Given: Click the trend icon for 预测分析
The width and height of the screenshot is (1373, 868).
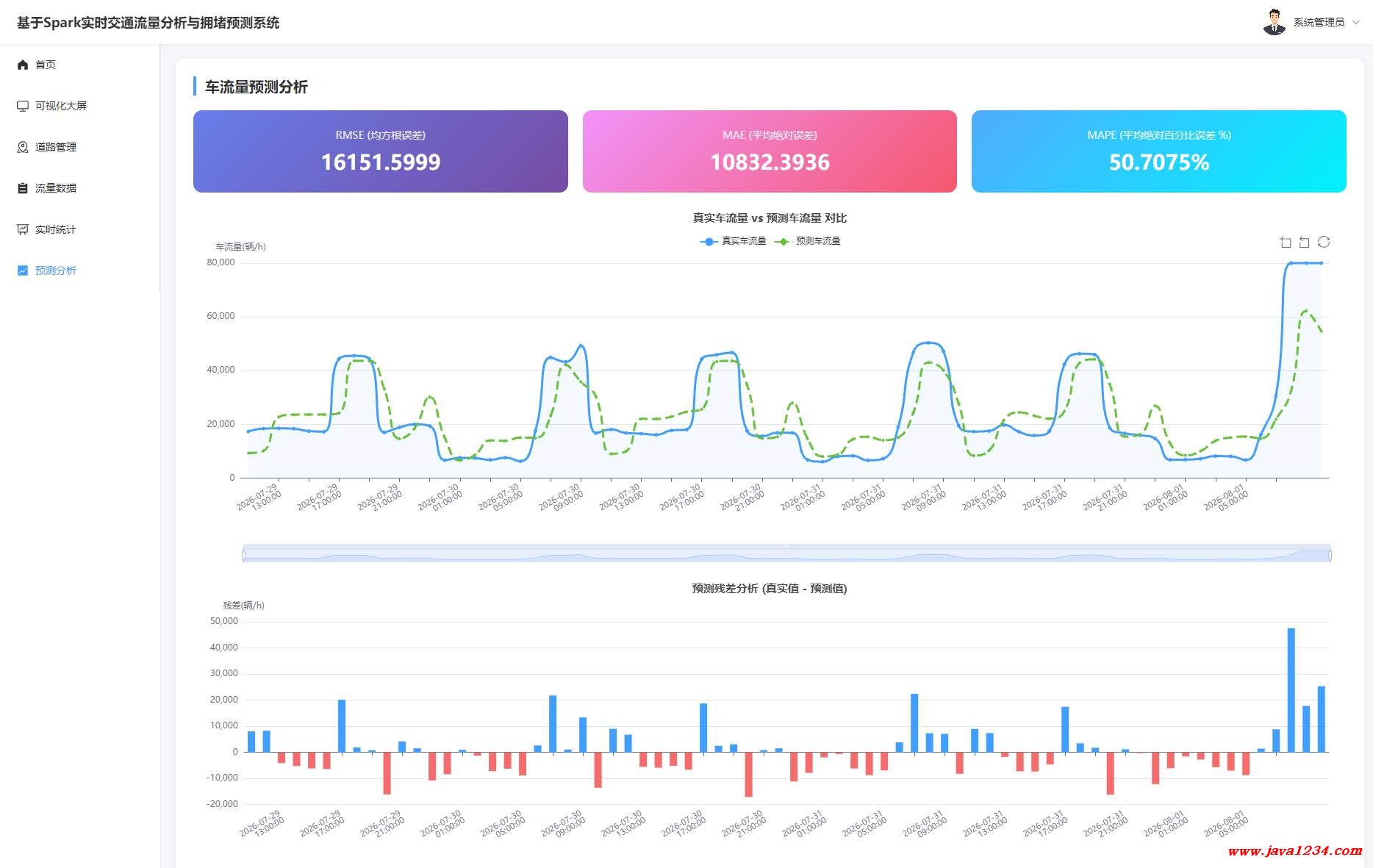Looking at the screenshot, I should (23, 270).
